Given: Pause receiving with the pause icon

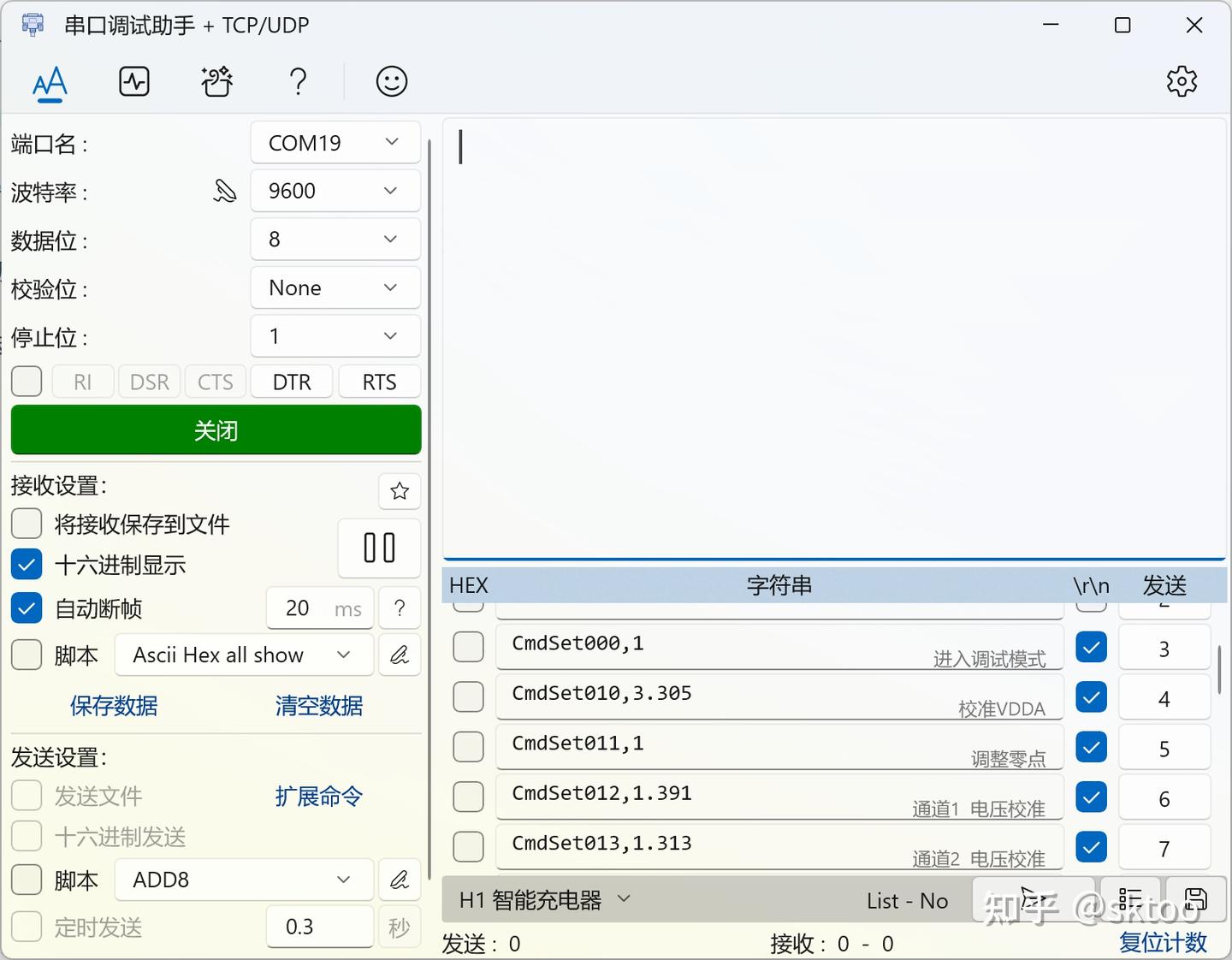Looking at the screenshot, I should point(379,548).
